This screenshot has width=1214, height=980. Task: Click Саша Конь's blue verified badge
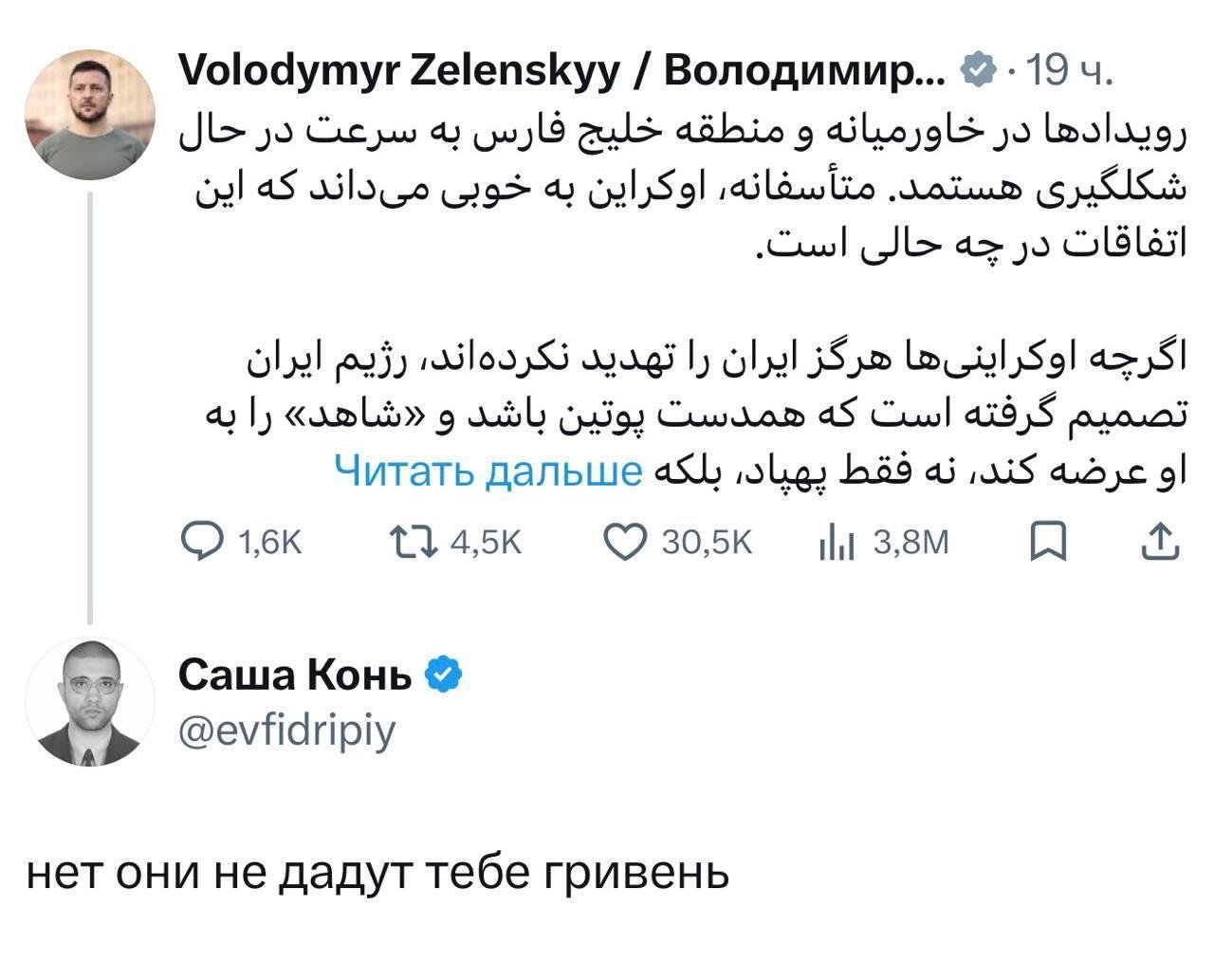tap(443, 675)
